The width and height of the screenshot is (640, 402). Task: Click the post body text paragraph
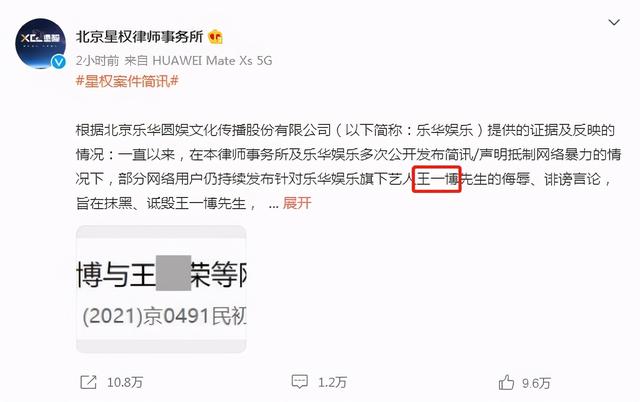[349, 167]
